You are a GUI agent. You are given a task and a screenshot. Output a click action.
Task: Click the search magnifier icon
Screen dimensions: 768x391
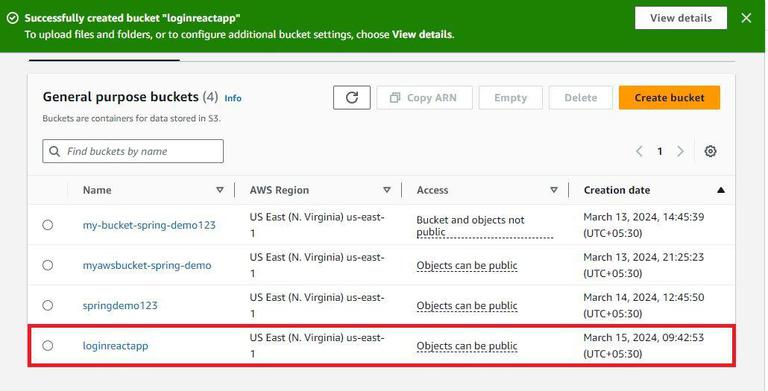(55, 151)
